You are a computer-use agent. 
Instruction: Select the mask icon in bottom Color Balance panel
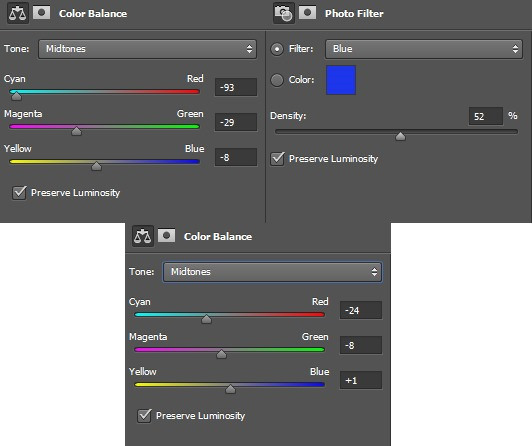pos(166,236)
